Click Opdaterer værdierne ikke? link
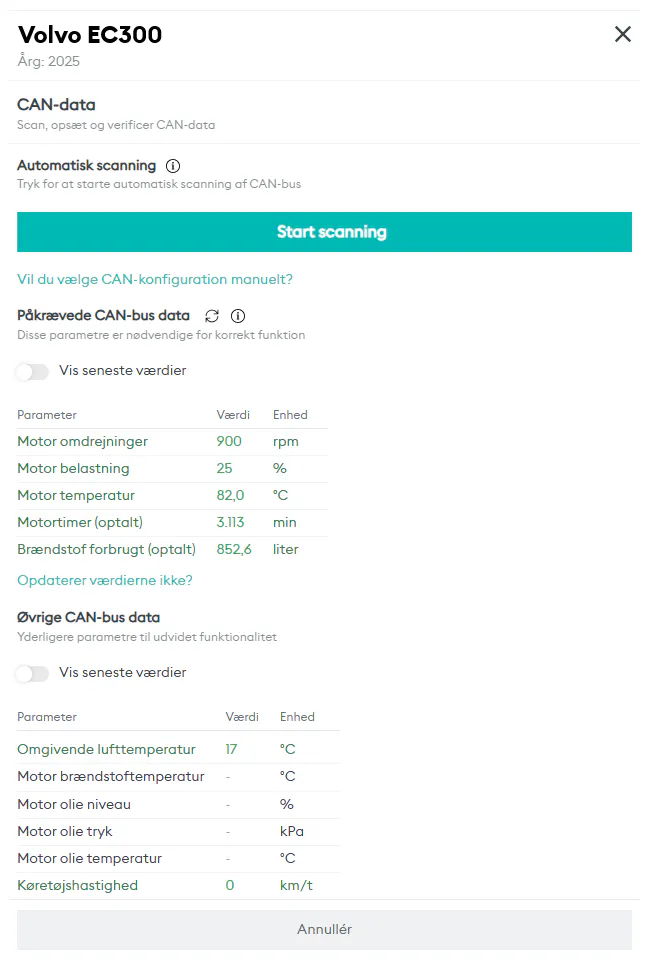Screen dimensions: 646x964 [104, 580]
